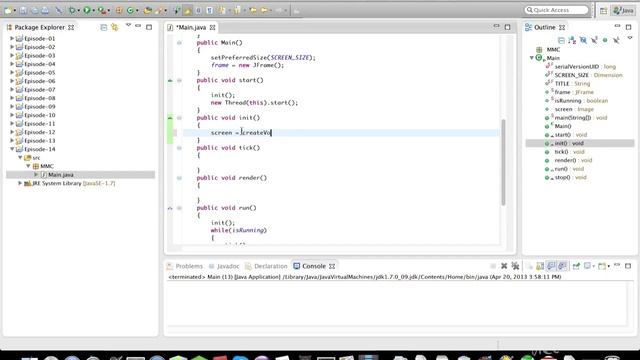Close the Main.java editor tab

point(212,27)
